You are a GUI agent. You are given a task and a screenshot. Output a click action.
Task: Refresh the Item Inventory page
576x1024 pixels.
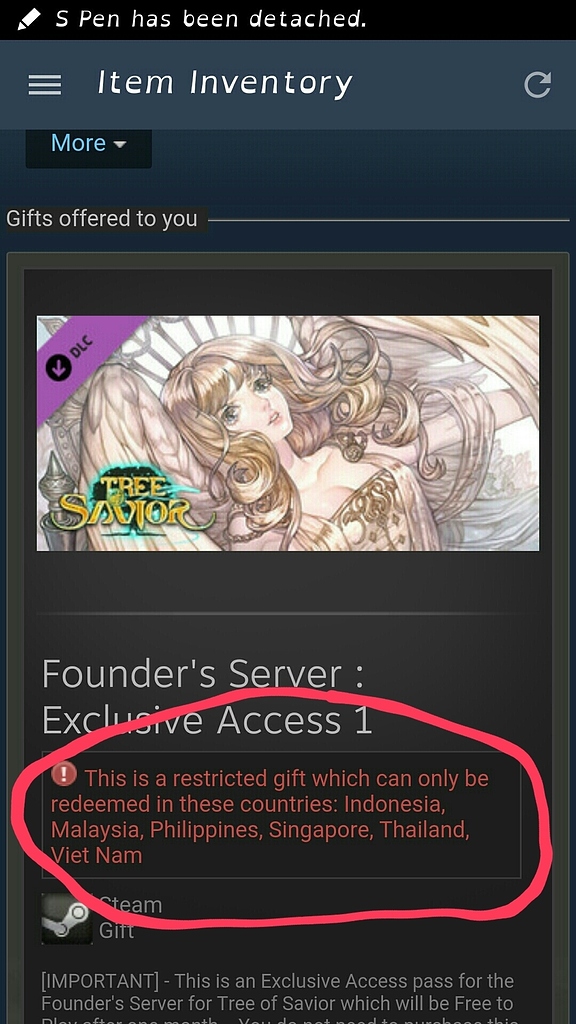point(537,85)
